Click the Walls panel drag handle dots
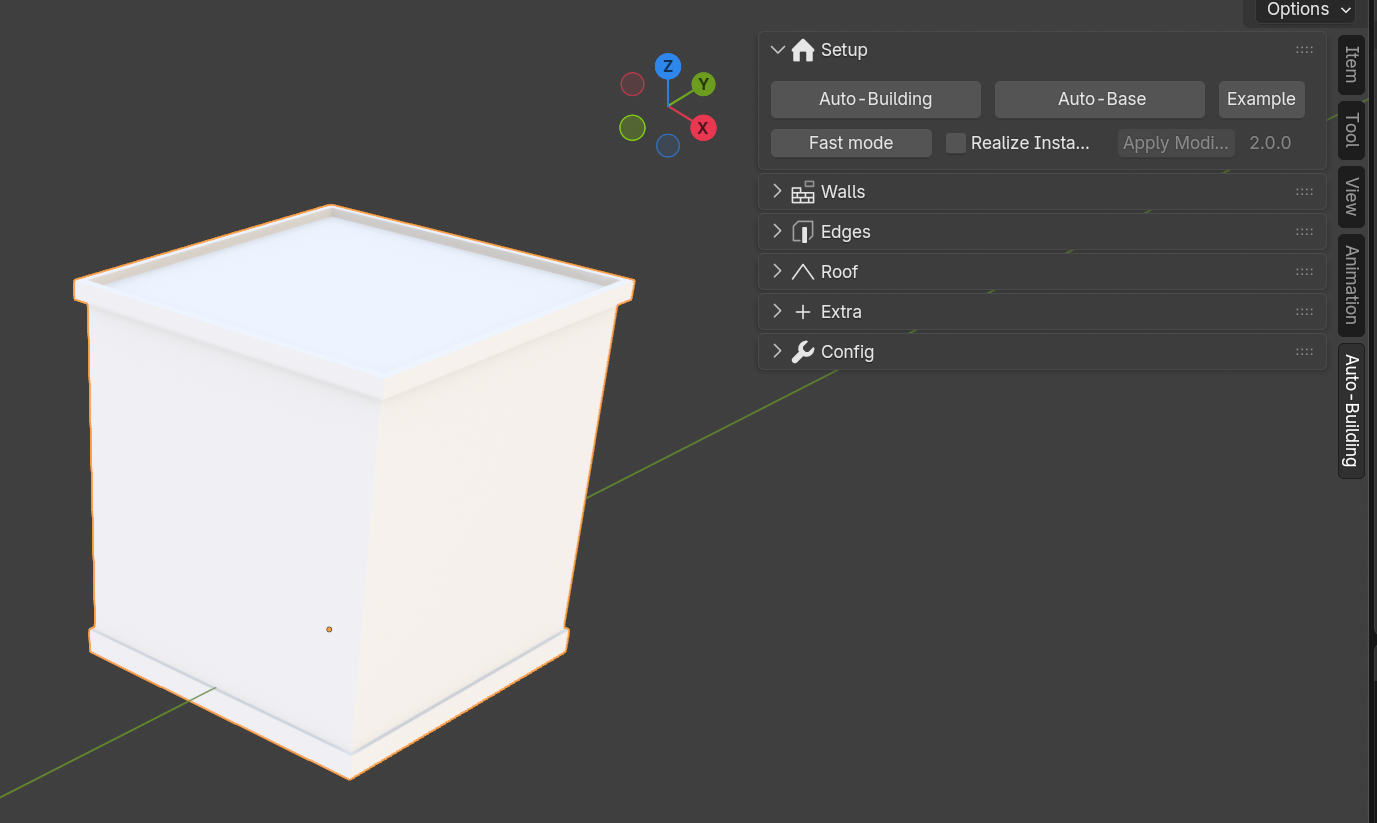Image resolution: width=1377 pixels, height=823 pixels. [x=1304, y=192]
